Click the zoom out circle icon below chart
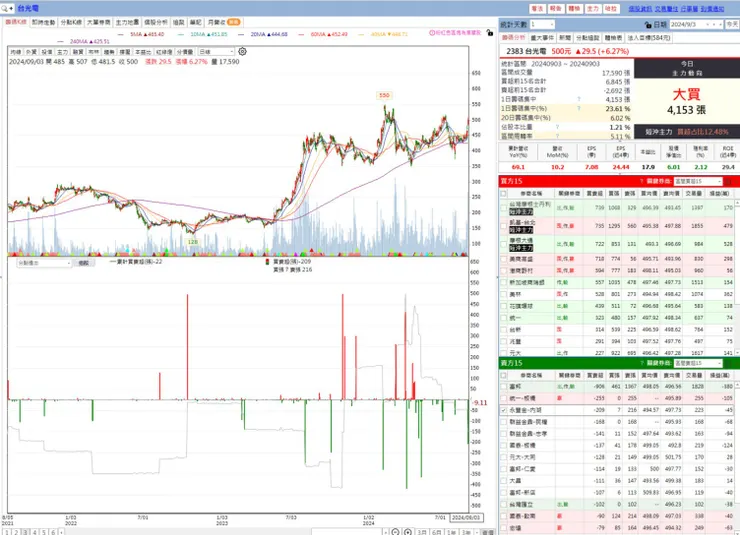 tap(395, 532)
